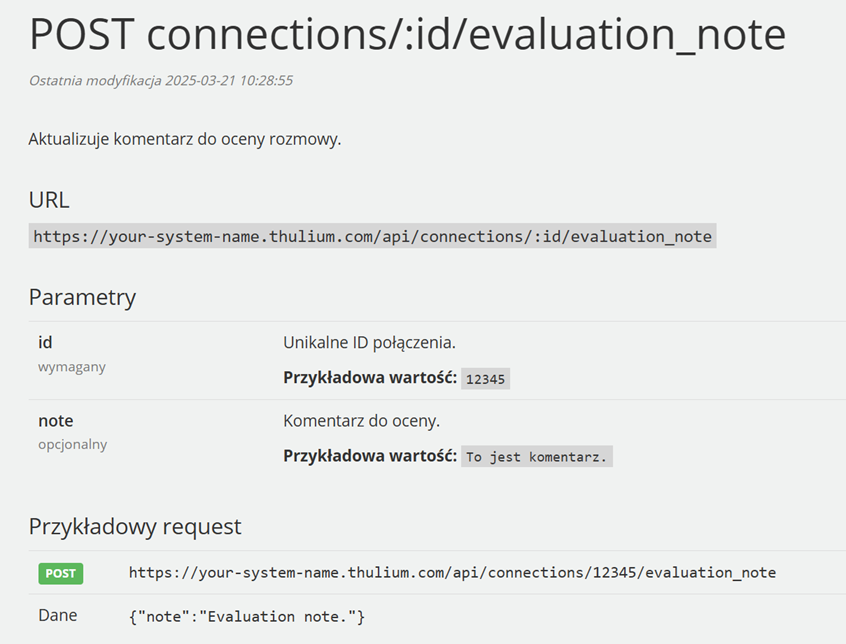Image resolution: width=846 pixels, height=644 pixels.
Task: Click the JSON body with Evaluation note
Action: (247, 616)
